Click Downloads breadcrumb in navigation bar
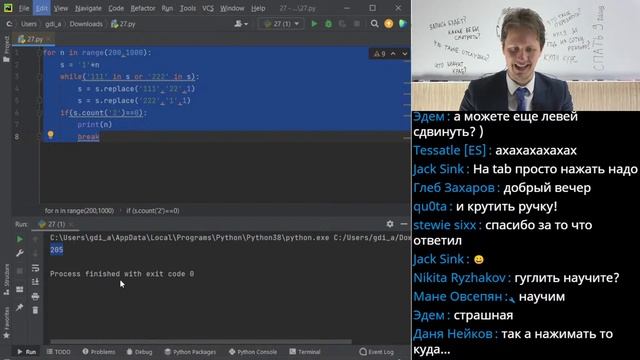This screenshot has height=360, width=640. pyautogui.click(x=86, y=24)
